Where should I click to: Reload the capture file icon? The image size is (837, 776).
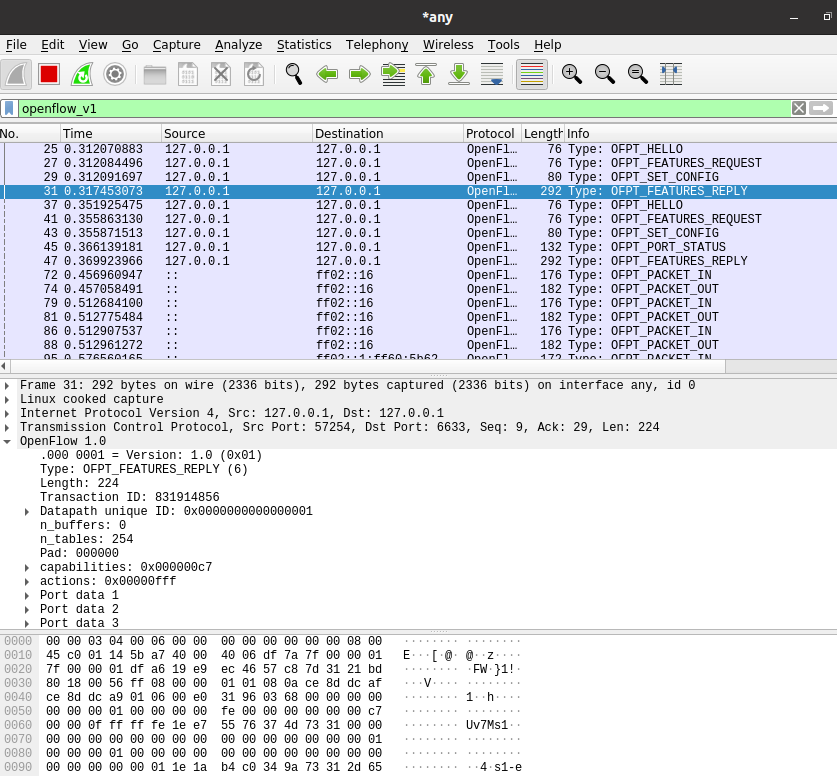click(254, 74)
